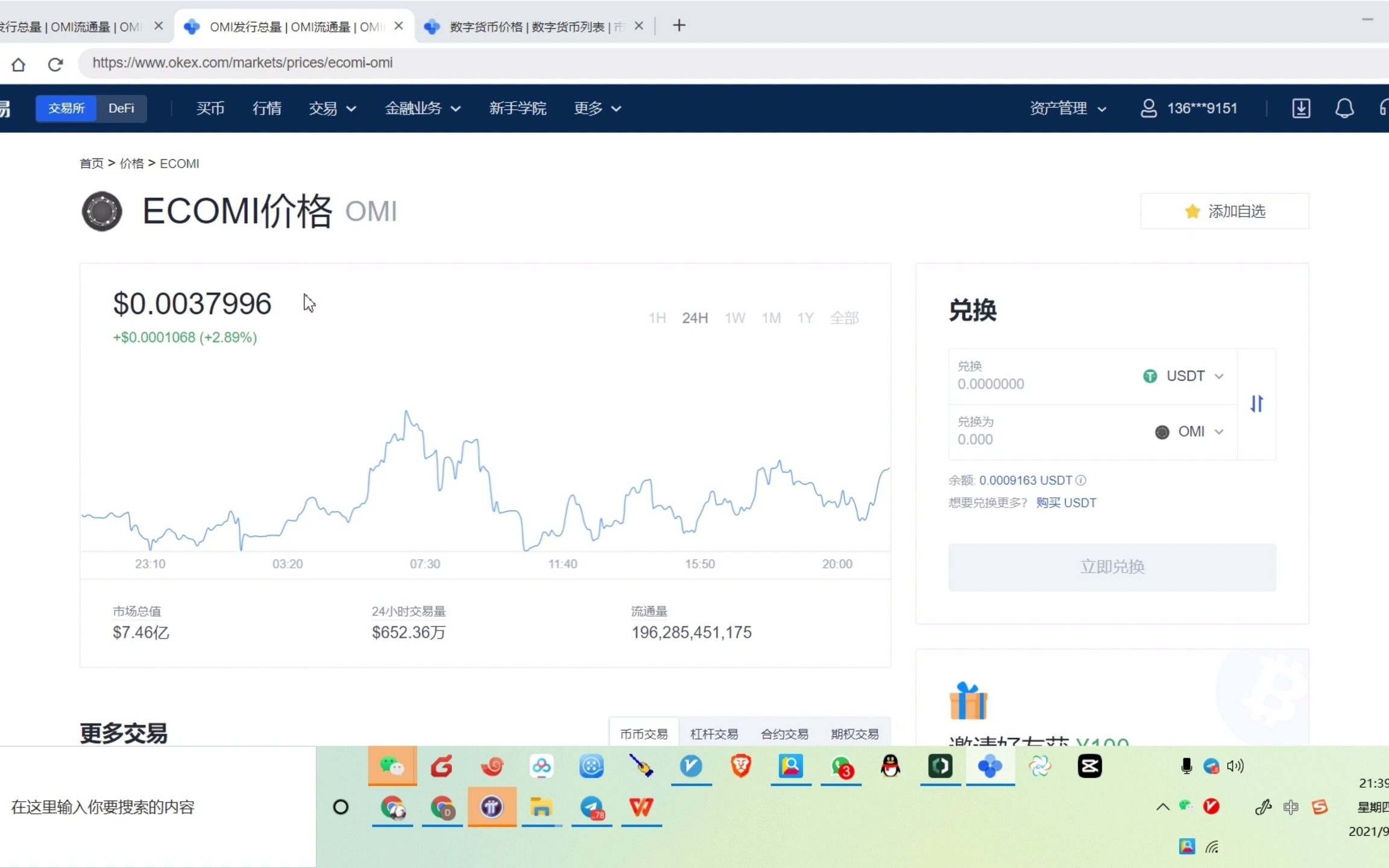Open Sogou input S tray icon
Screen dimensions: 1389x868
tap(1320, 807)
